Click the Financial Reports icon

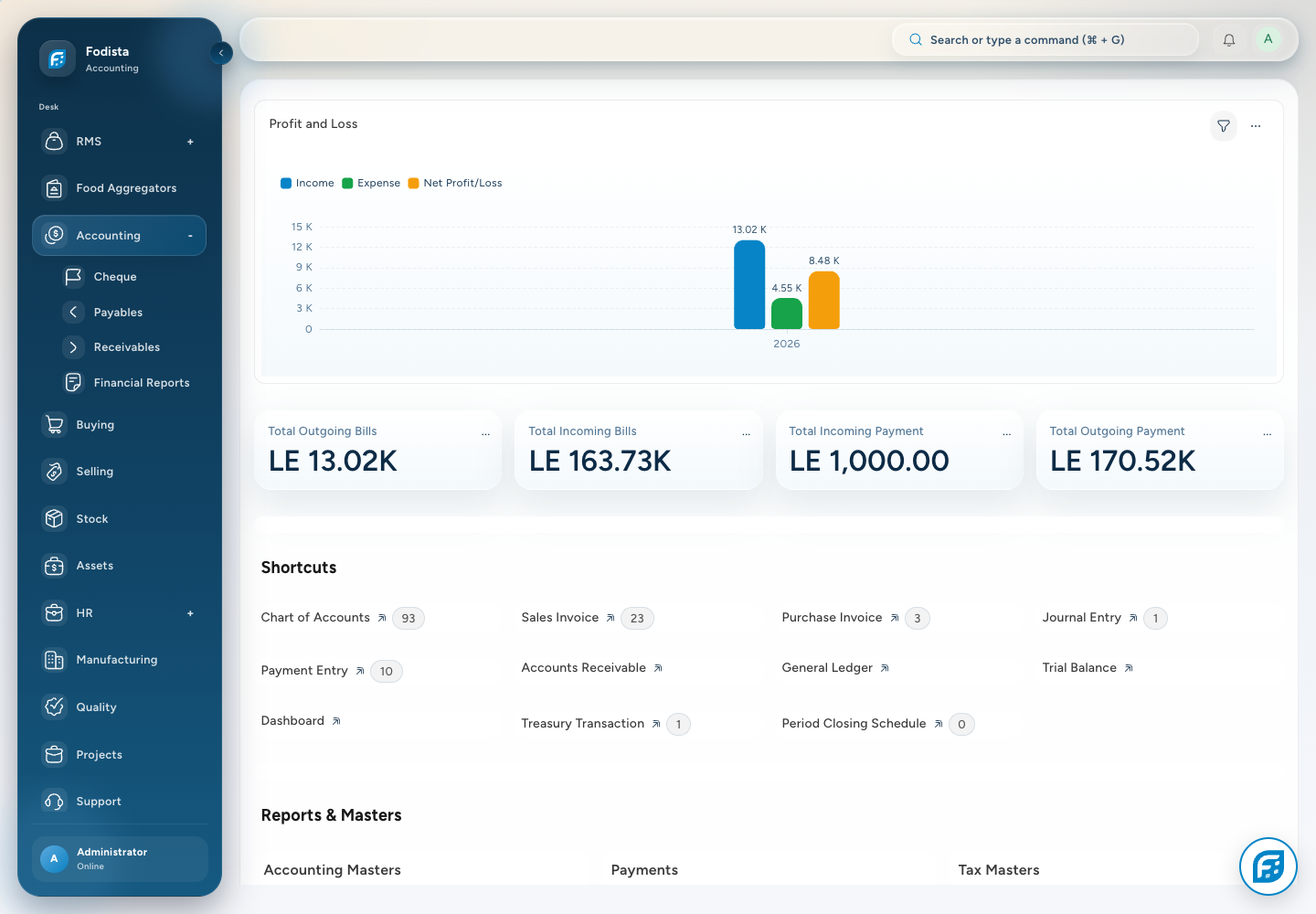(73, 383)
